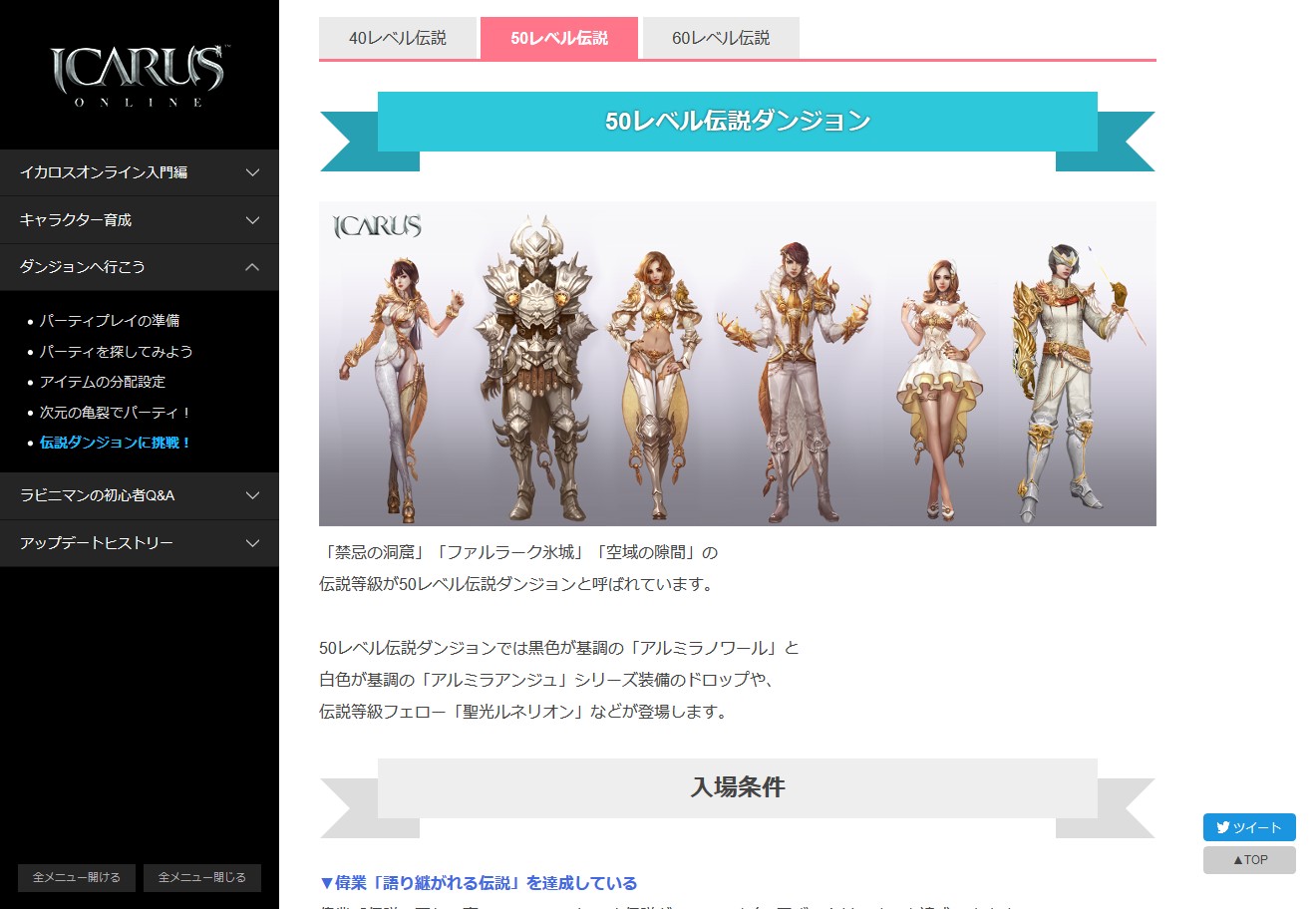Click the Icarus Online logo

(139, 76)
